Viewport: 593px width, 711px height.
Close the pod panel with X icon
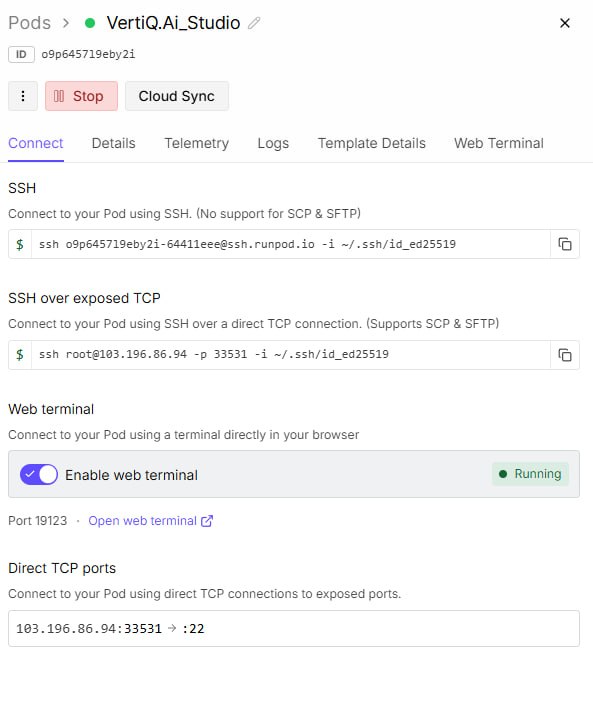pyautogui.click(x=564, y=23)
